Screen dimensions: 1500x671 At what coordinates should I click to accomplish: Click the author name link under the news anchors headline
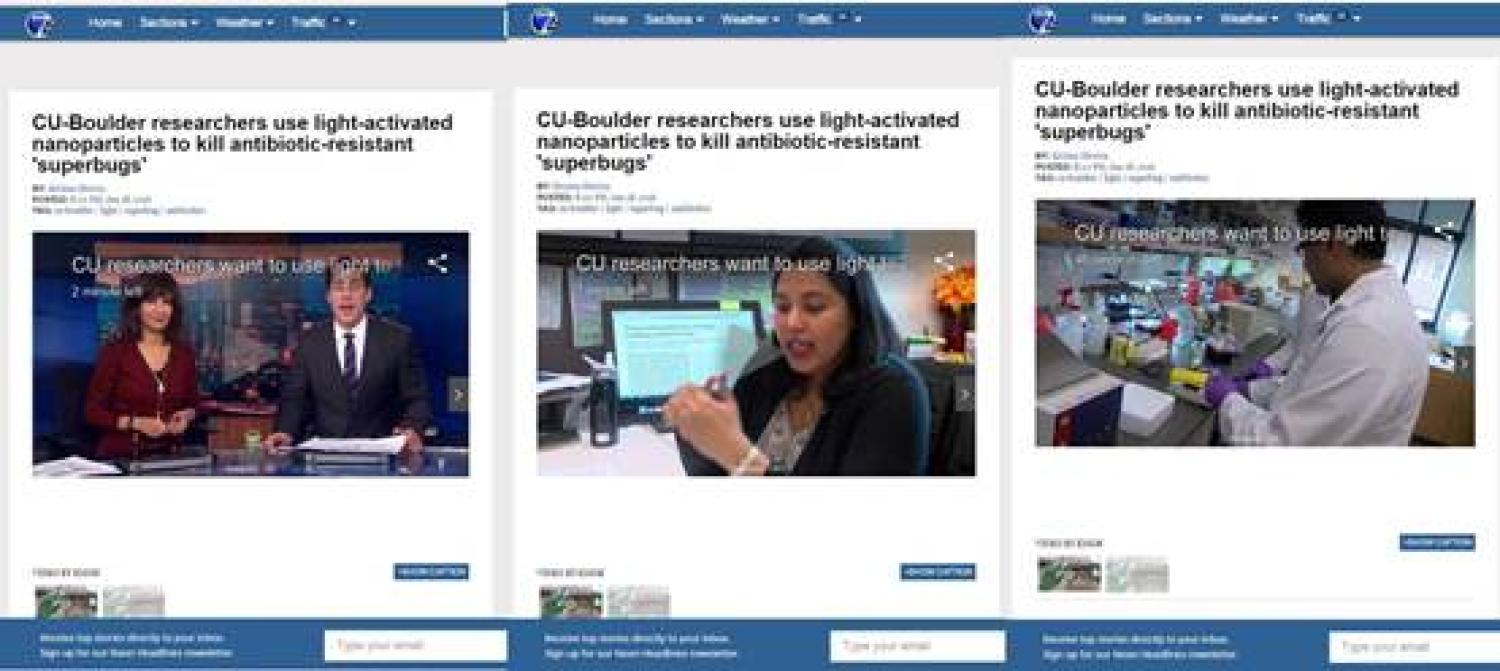point(77,188)
